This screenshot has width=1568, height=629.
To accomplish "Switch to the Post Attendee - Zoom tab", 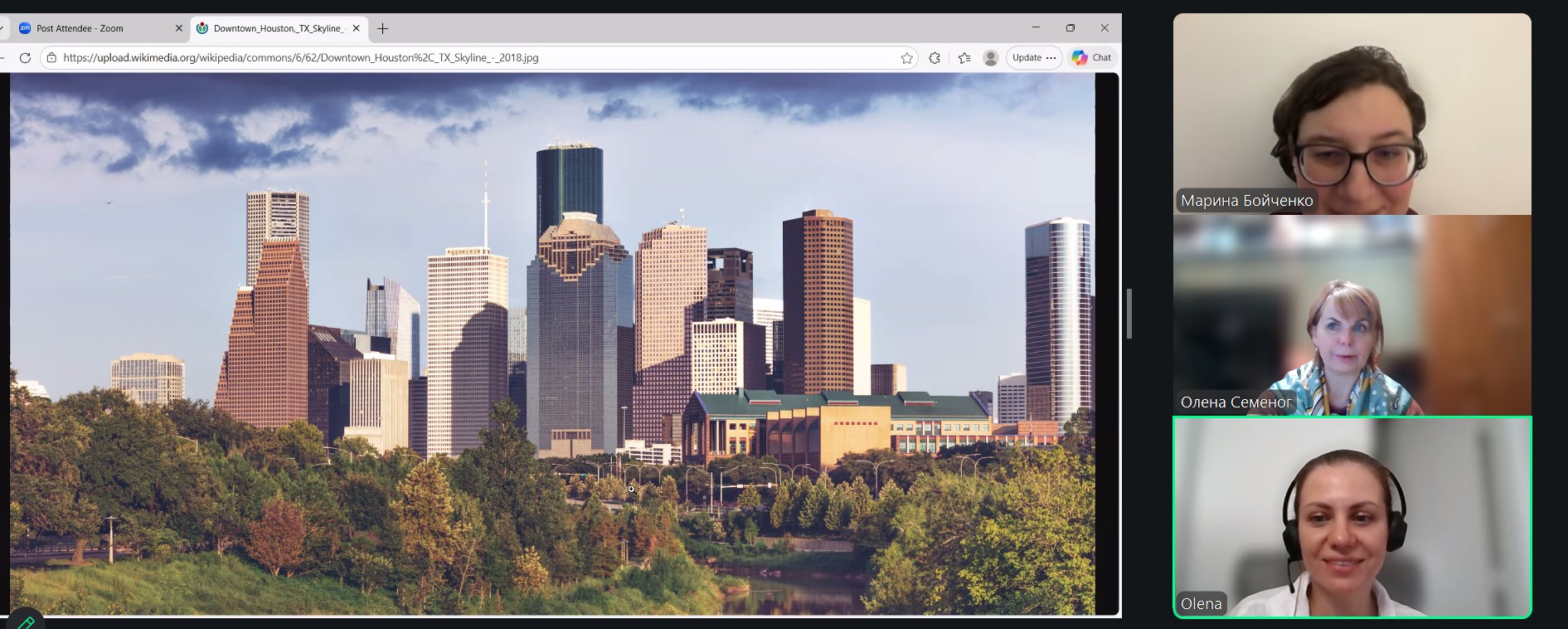I will click(x=91, y=28).
